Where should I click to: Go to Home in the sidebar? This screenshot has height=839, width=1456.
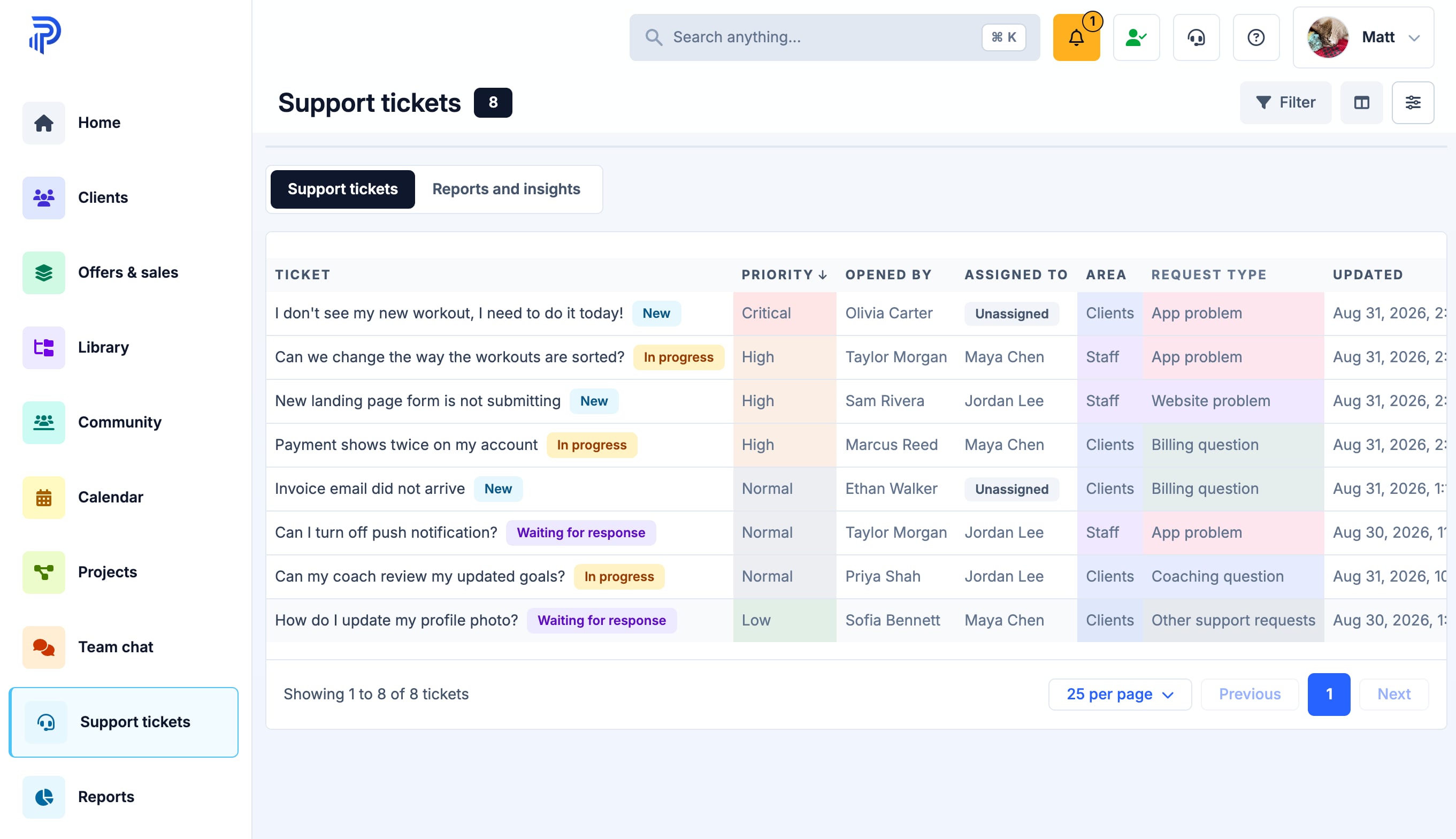pyautogui.click(x=124, y=123)
